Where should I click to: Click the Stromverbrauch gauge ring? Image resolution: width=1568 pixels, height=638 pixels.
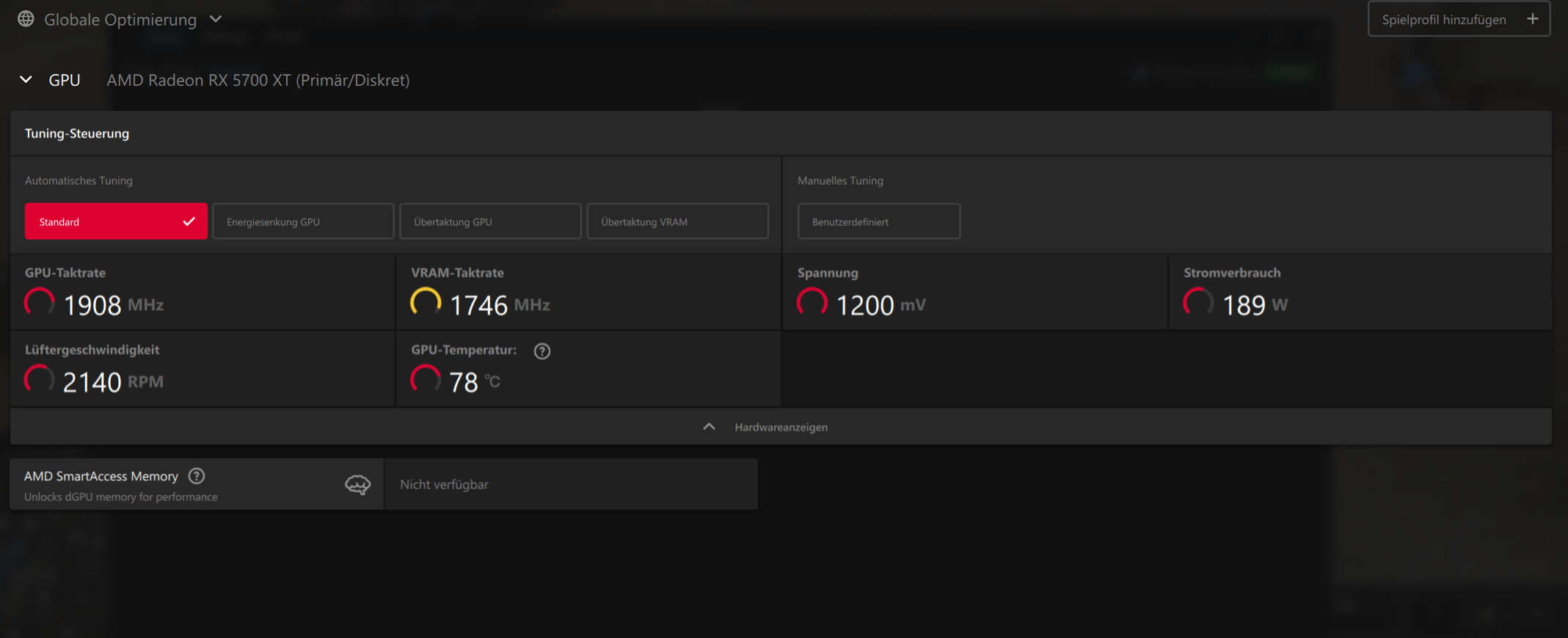pyautogui.click(x=1198, y=303)
